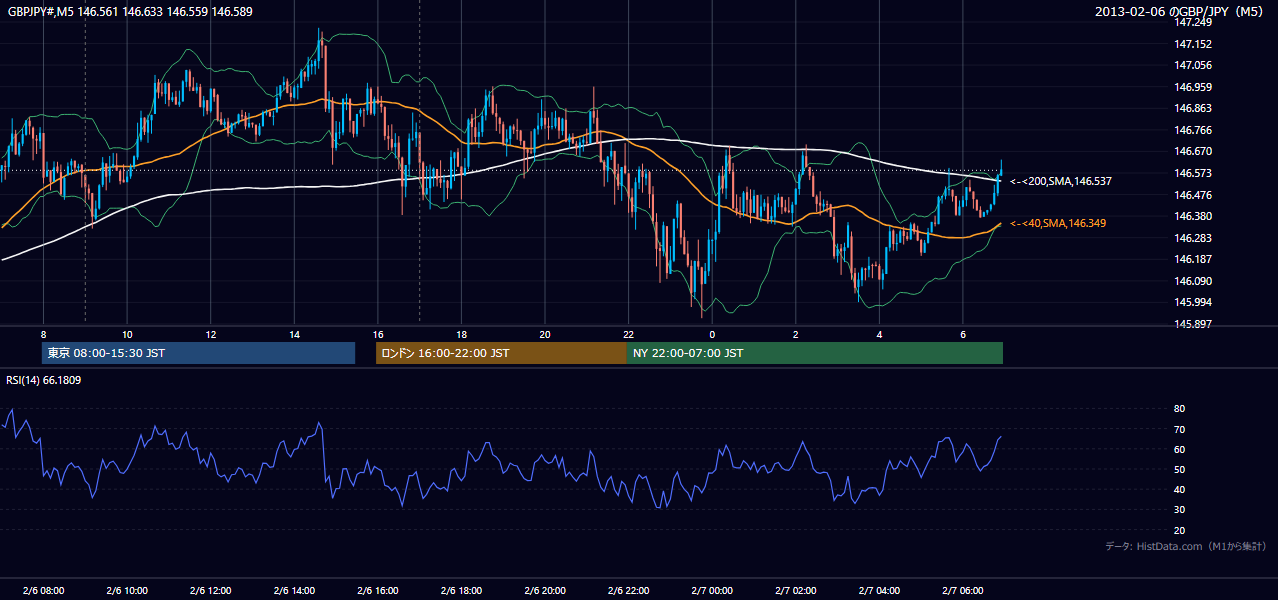This screenshot has height=600, width=1278.
Task: Click the HistData.com data source credit
Action: 1186,546
